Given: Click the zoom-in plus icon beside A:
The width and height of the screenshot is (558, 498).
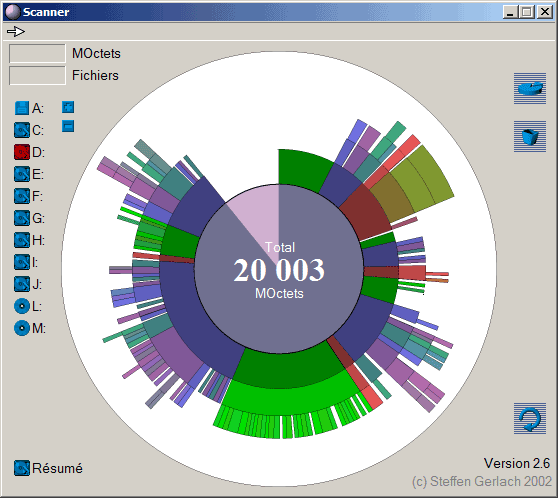Looking at the screenshot, I should point(68,107).
